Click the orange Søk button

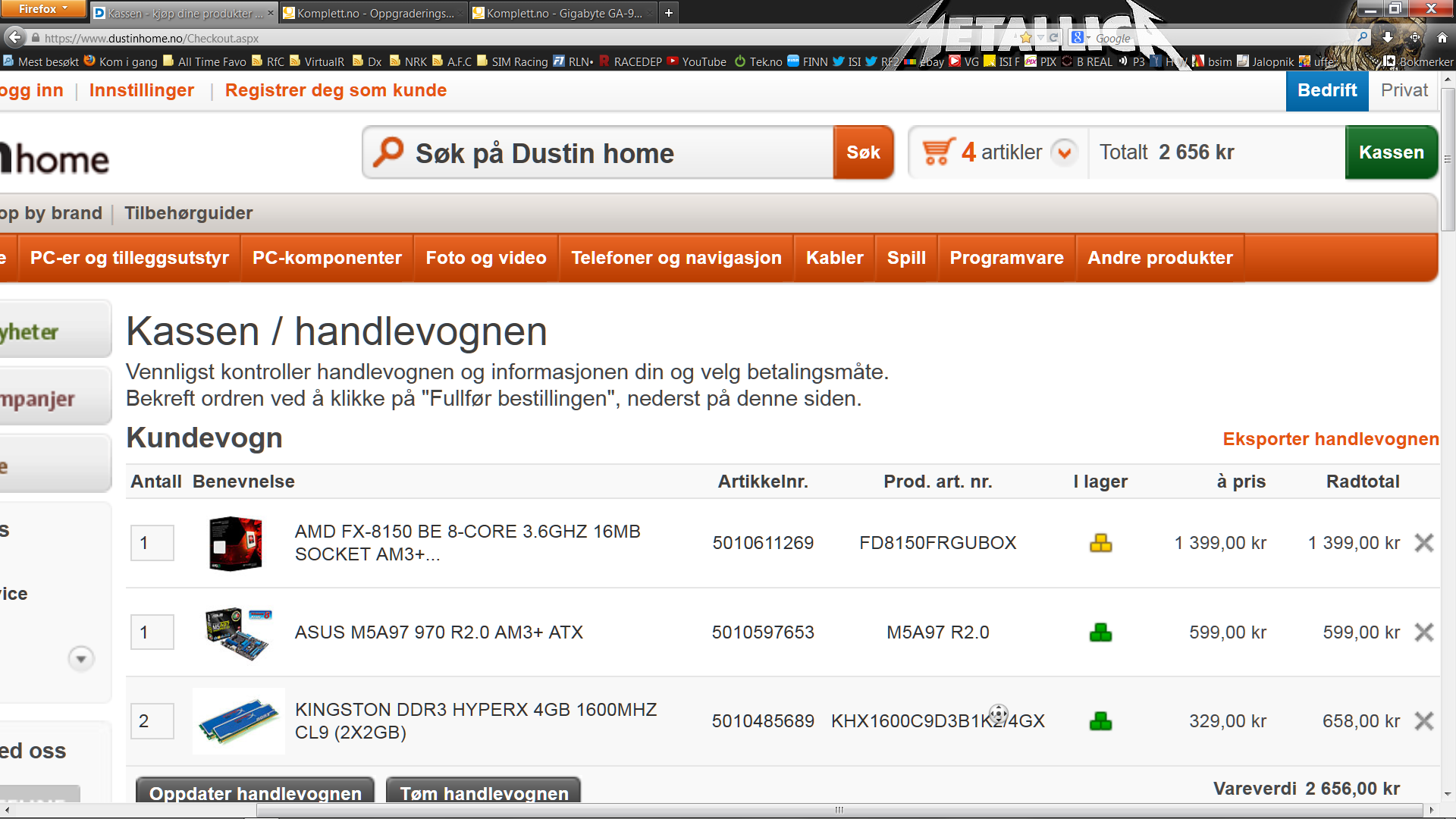[x=863, y=152]
